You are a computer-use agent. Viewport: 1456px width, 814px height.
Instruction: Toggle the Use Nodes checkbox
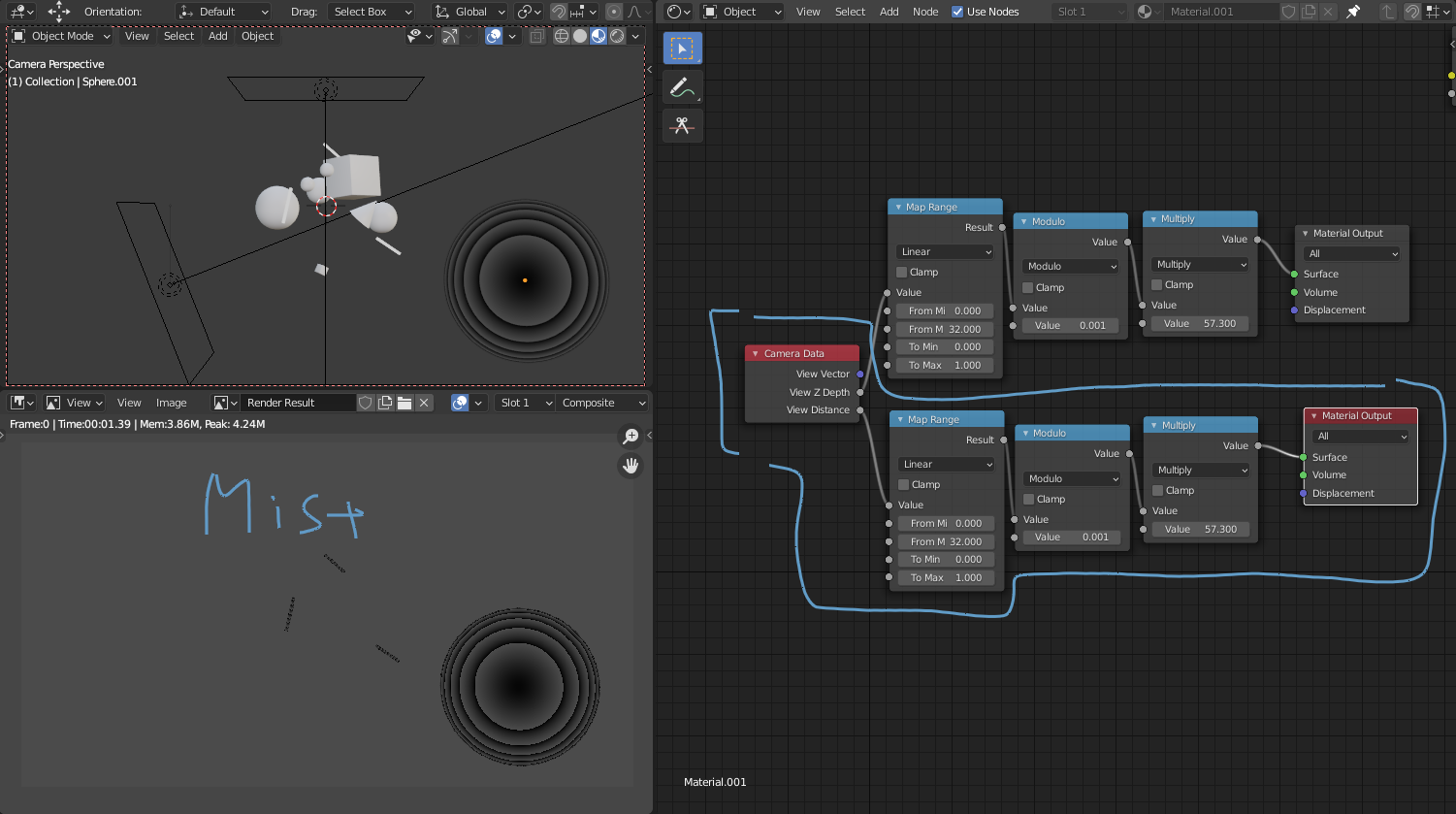coord(957,12)
